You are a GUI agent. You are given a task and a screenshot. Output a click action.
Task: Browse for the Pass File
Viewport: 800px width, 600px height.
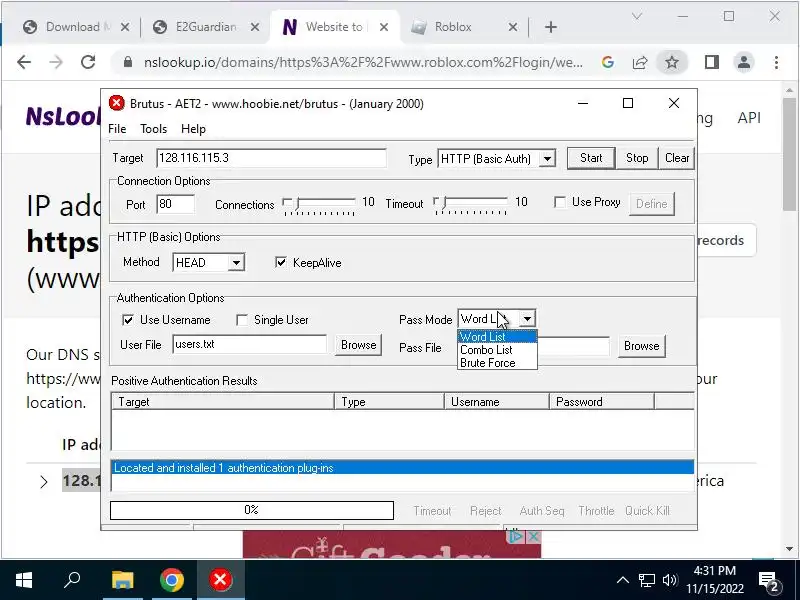pos(641,346)
